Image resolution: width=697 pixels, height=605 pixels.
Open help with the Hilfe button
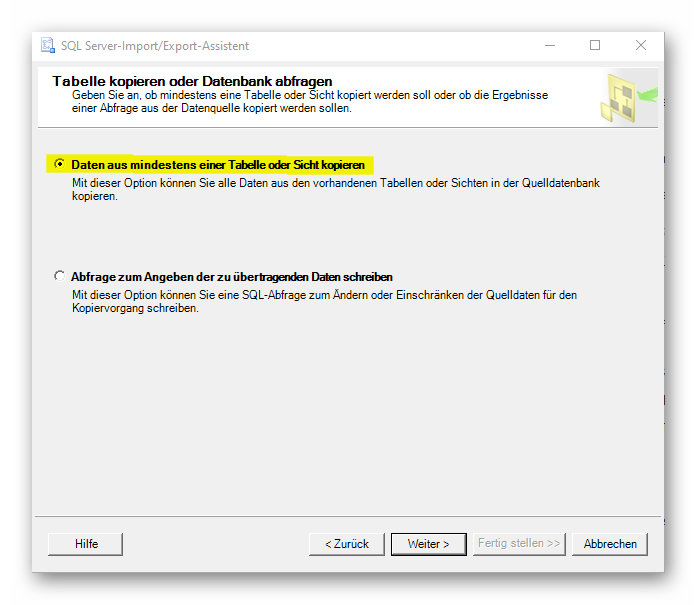pyautogui.click(x=86, y=544)
